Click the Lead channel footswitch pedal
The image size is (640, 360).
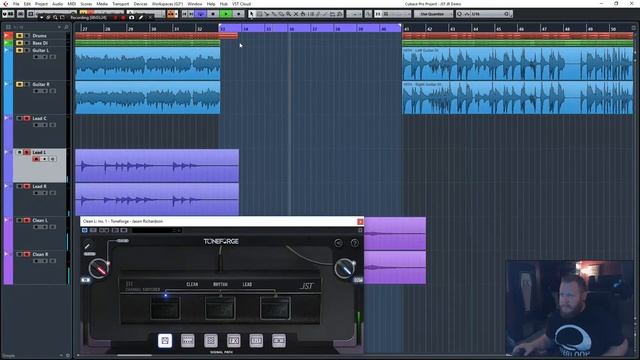pos(275,308)
